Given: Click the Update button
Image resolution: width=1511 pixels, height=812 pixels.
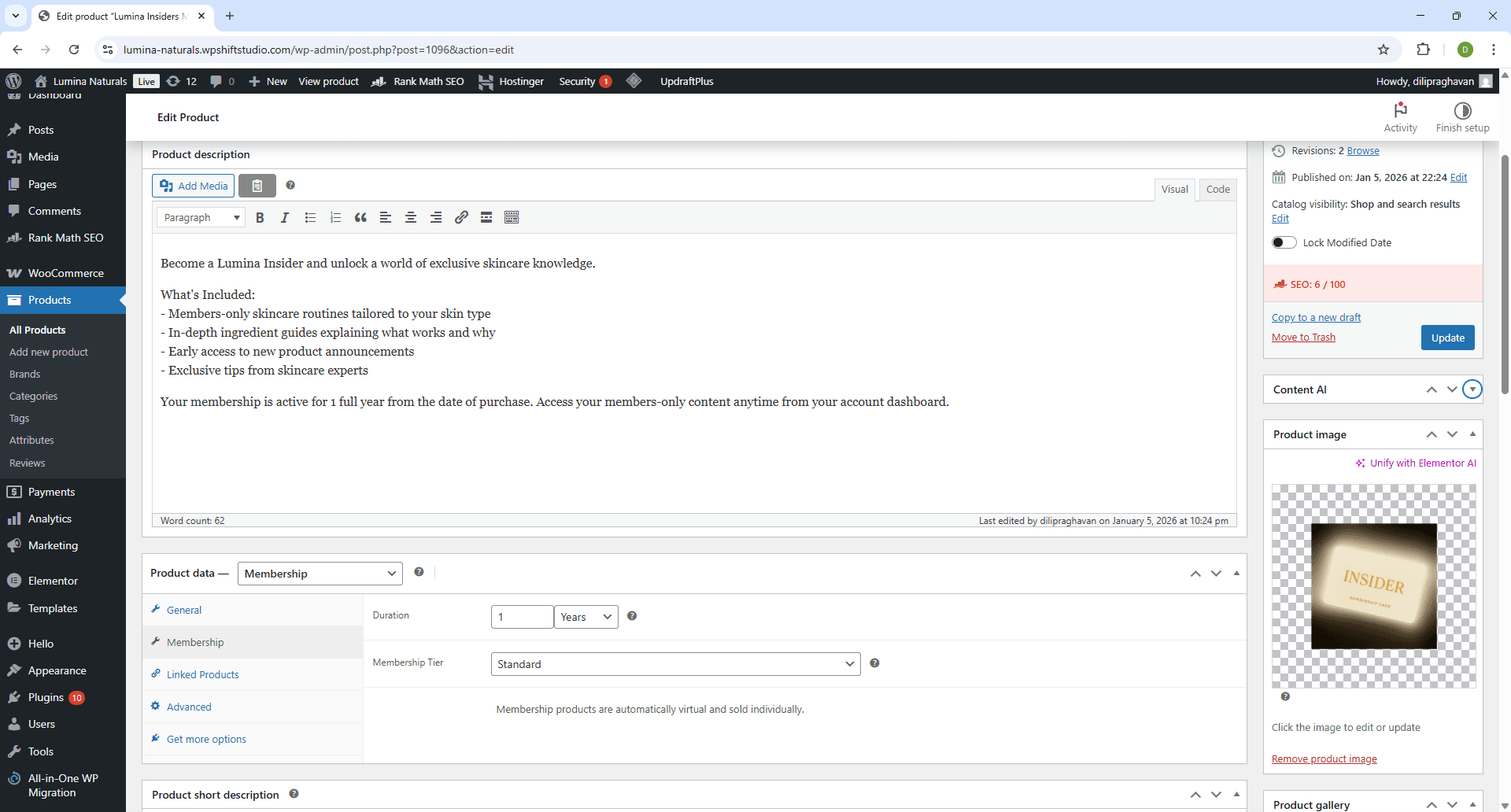Looking at the screenshot, I should pos(1447,338).
